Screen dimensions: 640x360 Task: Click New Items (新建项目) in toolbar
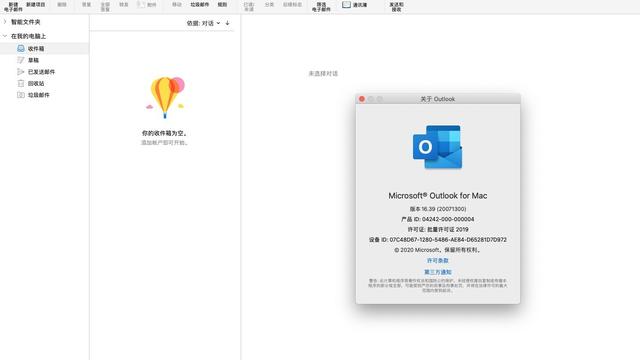36,4
